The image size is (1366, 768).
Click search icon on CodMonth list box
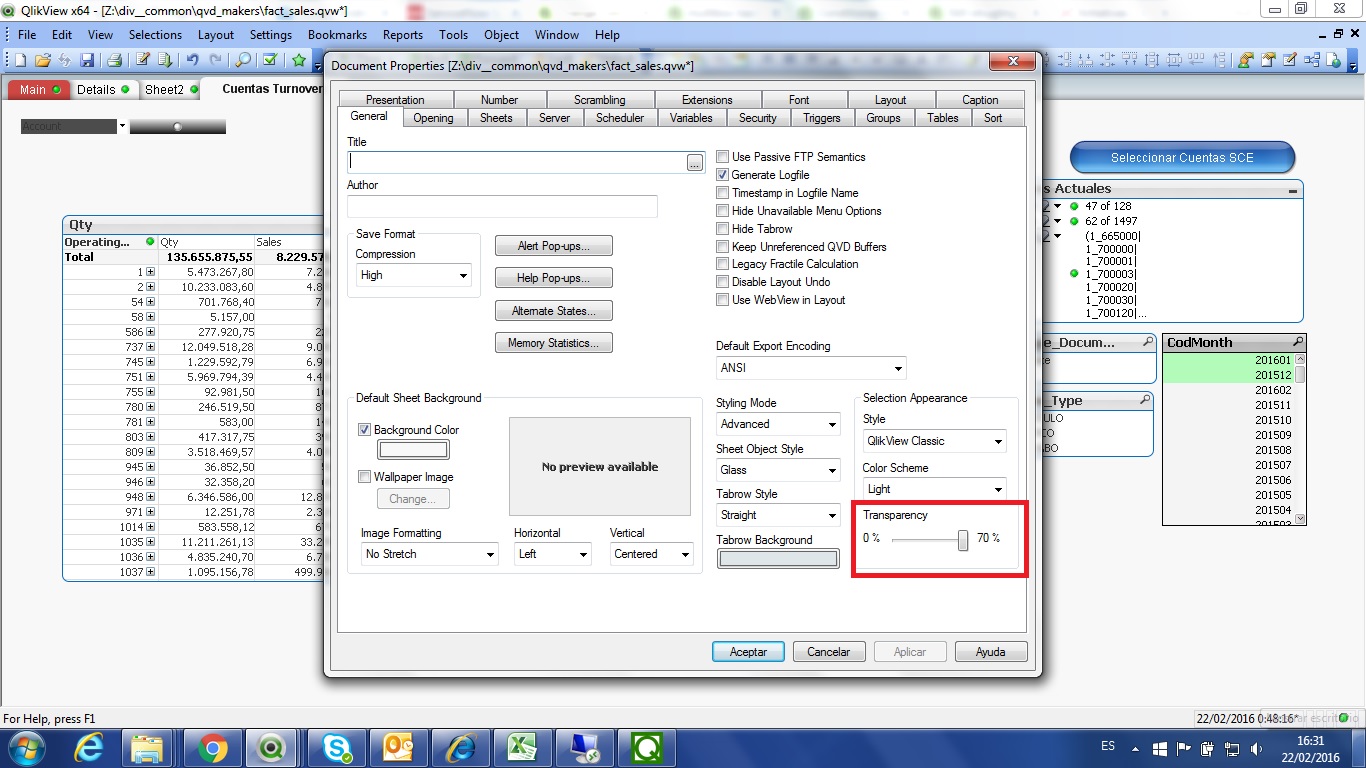(1299, 342)
